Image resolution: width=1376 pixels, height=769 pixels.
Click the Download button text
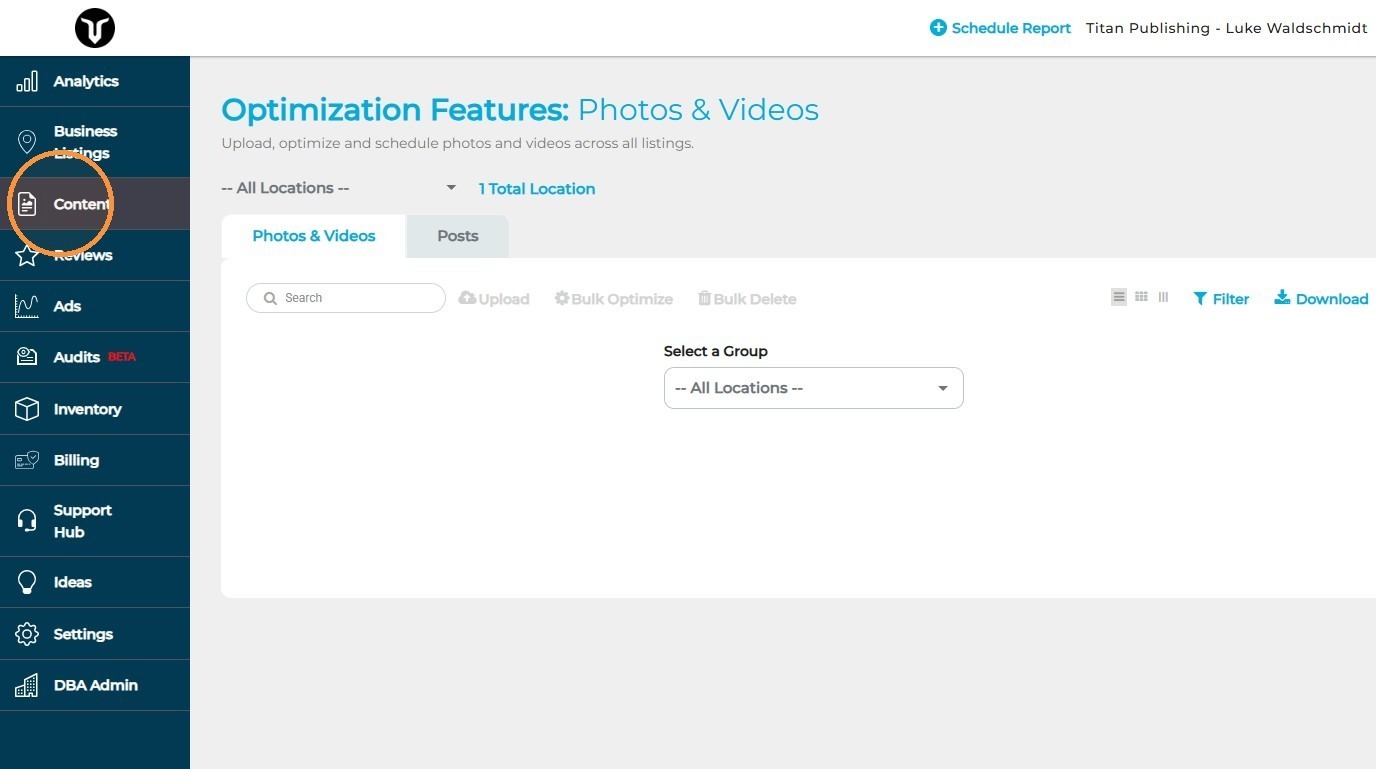(x=1332, y=299)
